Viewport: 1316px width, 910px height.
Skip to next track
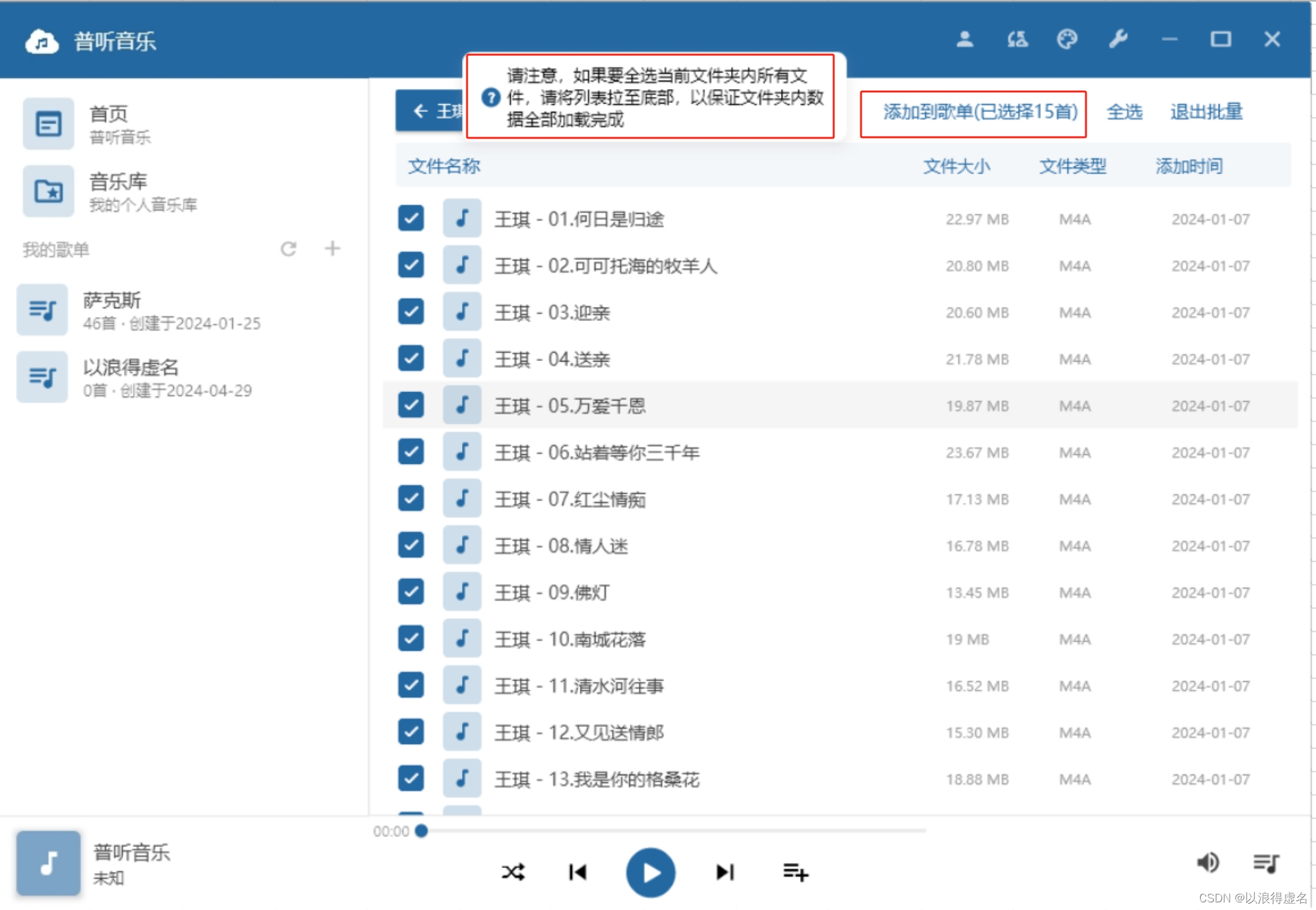pyautogui.click(x=724, y=872)
